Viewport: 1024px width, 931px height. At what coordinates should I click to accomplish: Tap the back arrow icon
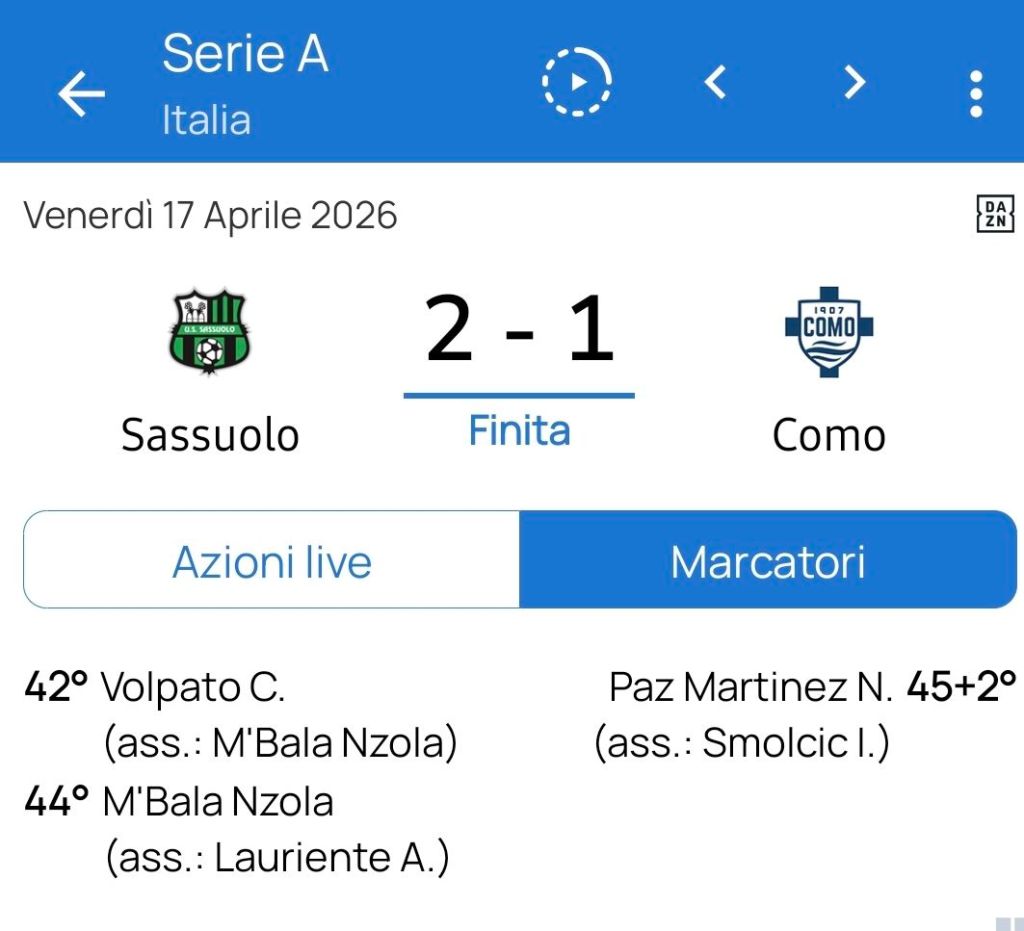click(81, 93)
